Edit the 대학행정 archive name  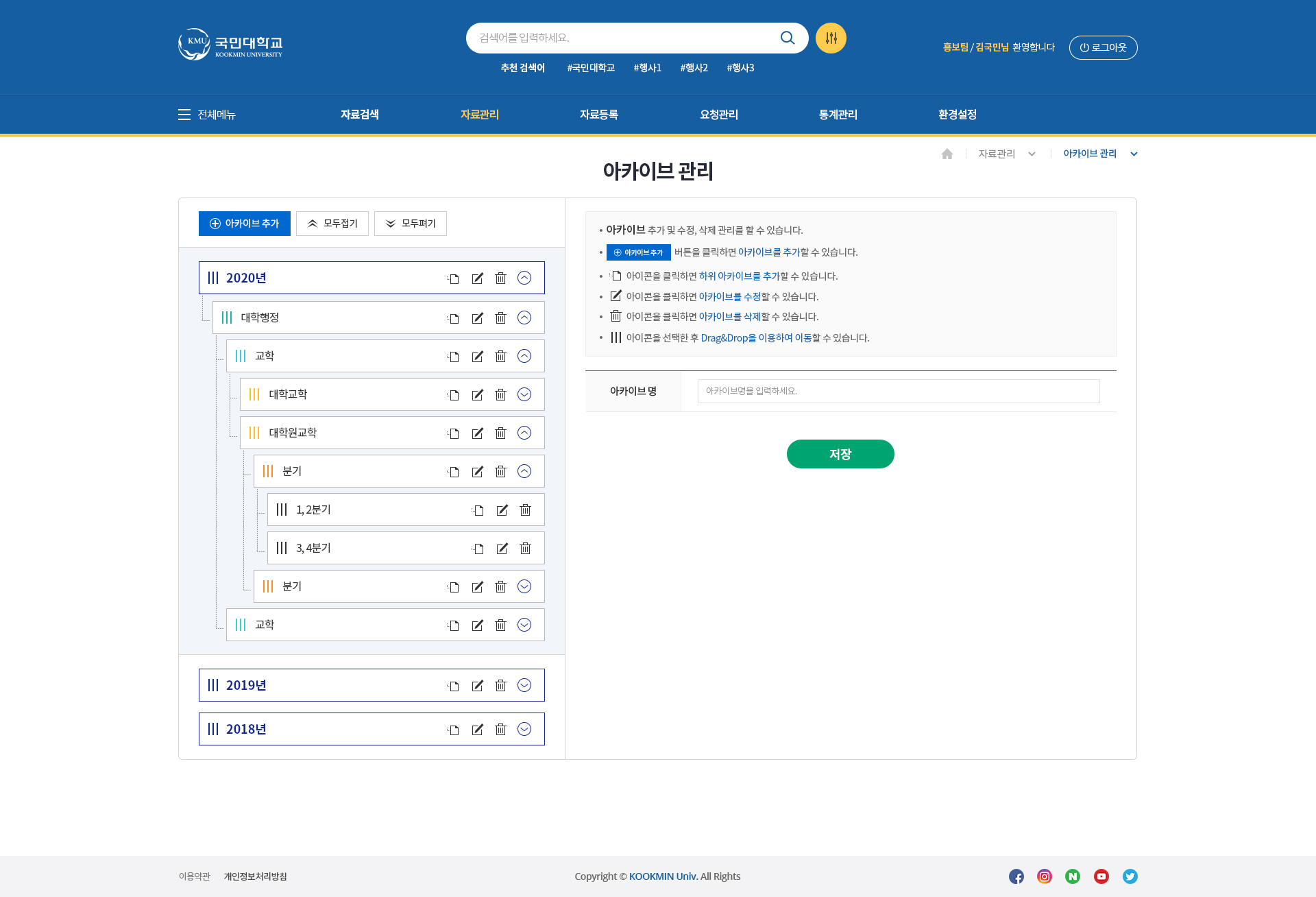[478, 318]
